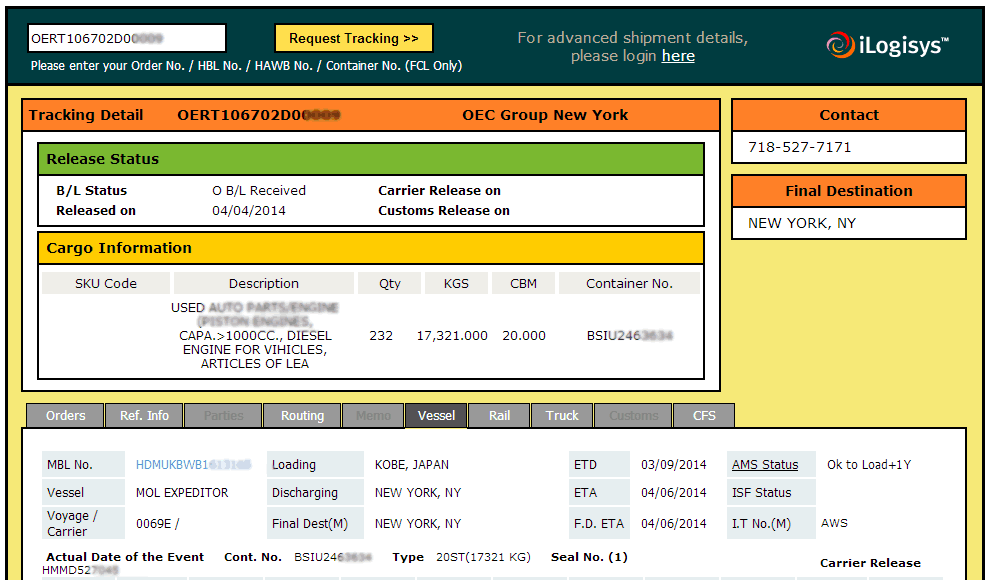The height and width of the screenshot is (580, 998).
Task: Click the Request Tracking button
Action: pyautogui.click(x=354, y=38)
